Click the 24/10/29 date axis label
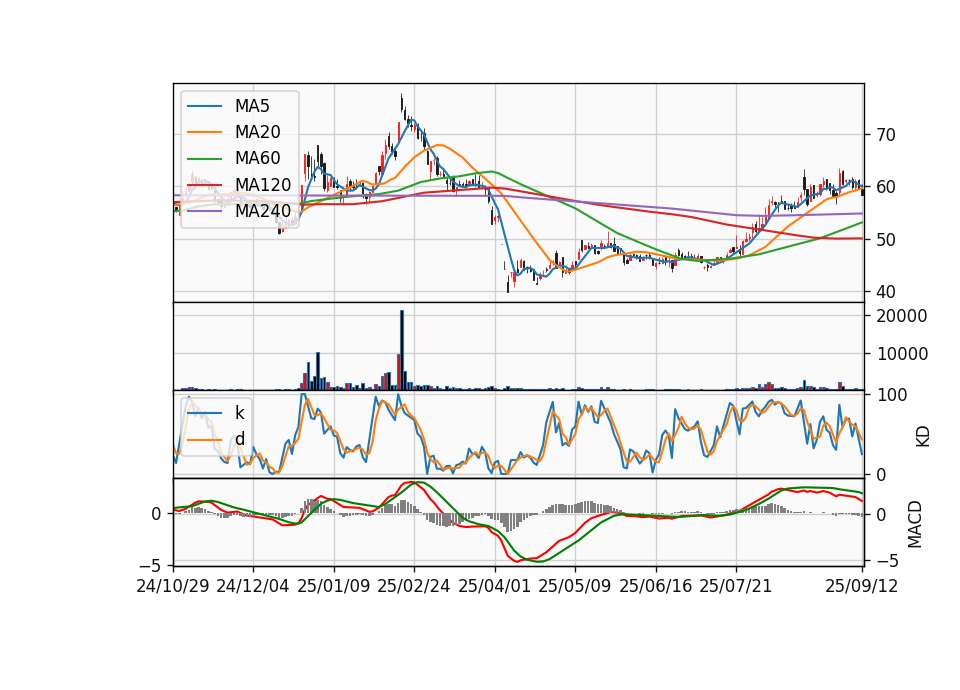 (173, 587)
